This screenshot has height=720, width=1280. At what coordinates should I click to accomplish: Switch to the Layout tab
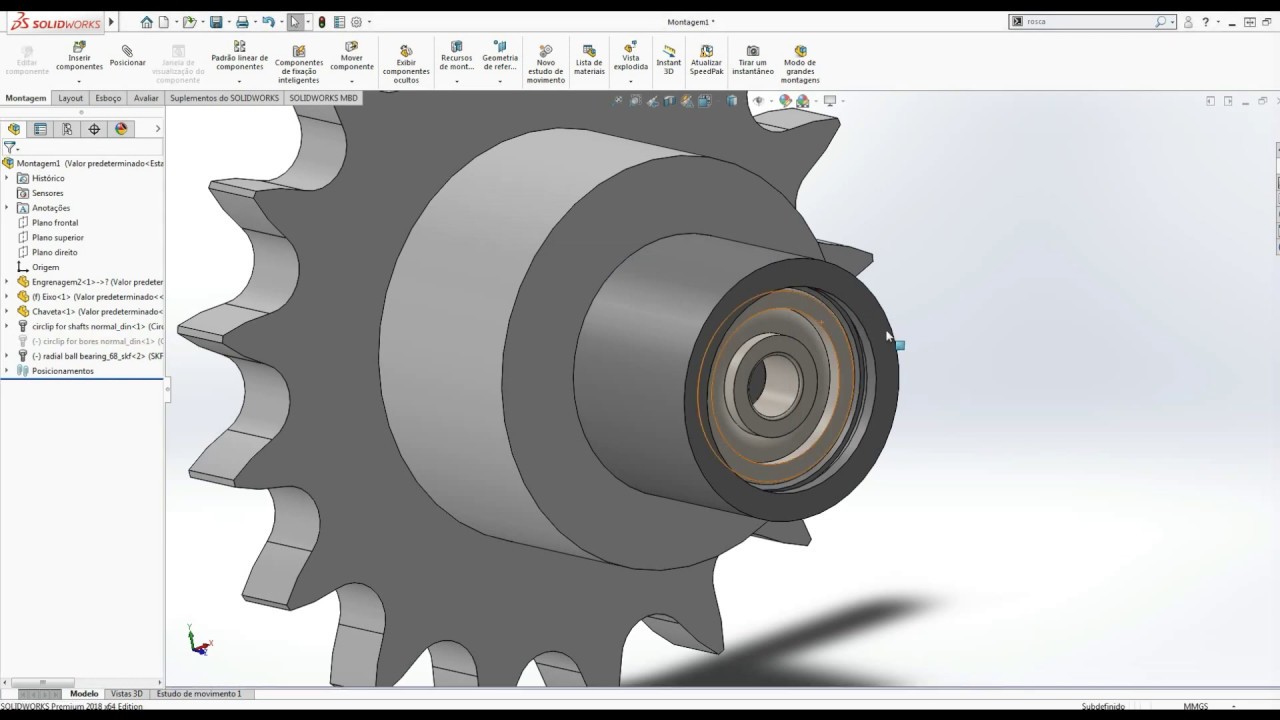pos(70,98)
